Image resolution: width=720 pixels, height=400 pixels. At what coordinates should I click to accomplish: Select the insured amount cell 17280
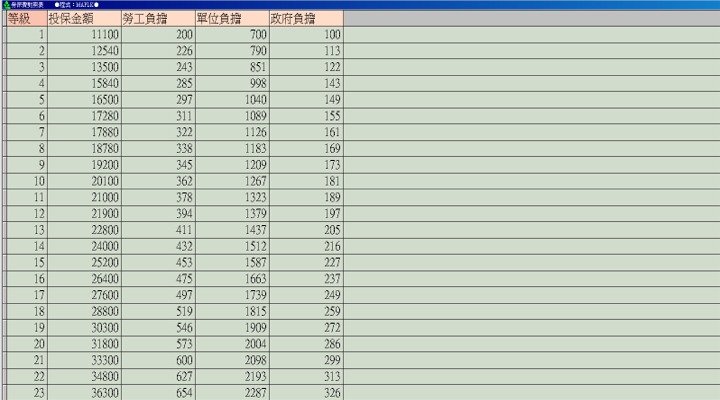tap(83, 116)
